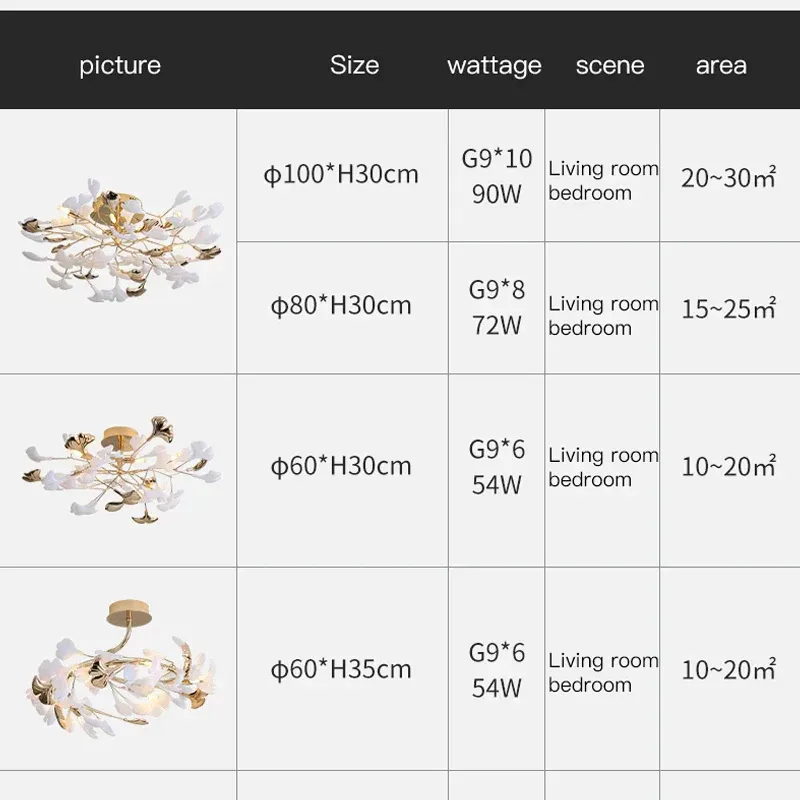Click the G9*10 90W wattage cell
This screenshot has width=800, height=800.
pyautogui.click(x=497, y=176)
